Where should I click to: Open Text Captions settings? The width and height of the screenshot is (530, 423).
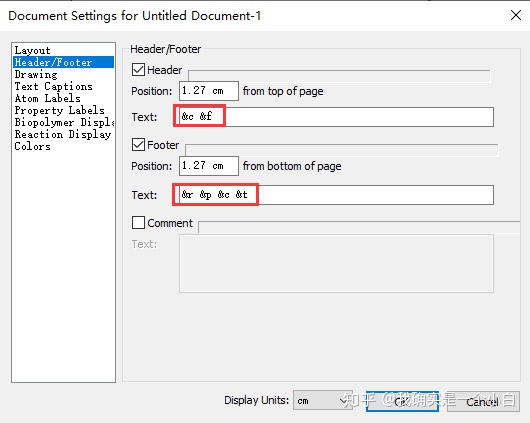(63, 86)
